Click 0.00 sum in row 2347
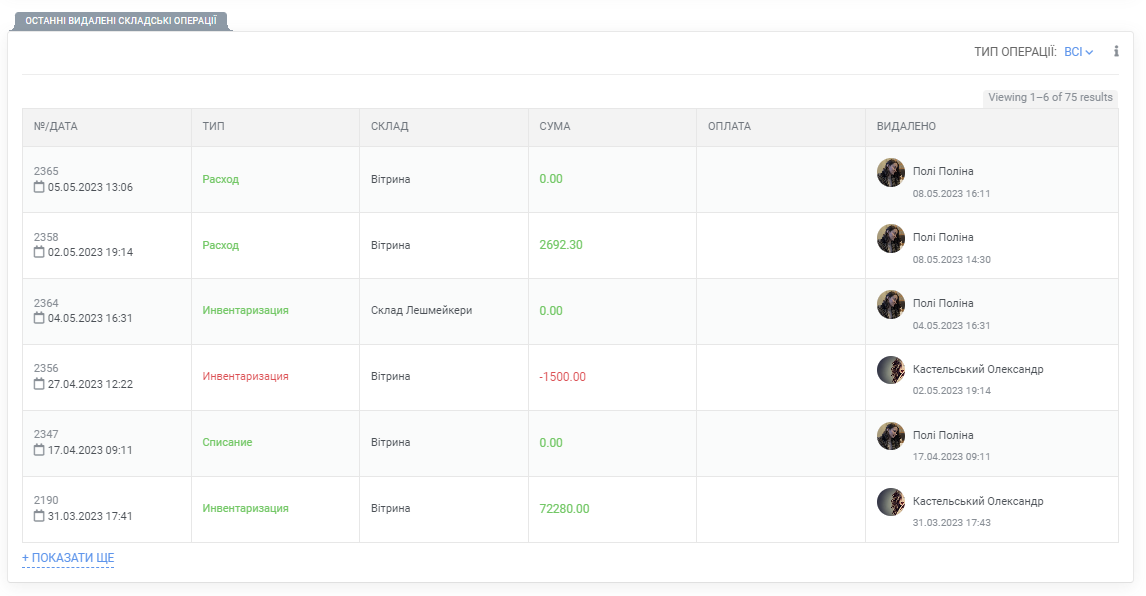Screen dimensions: 1146x596 (x=551, y=442)
